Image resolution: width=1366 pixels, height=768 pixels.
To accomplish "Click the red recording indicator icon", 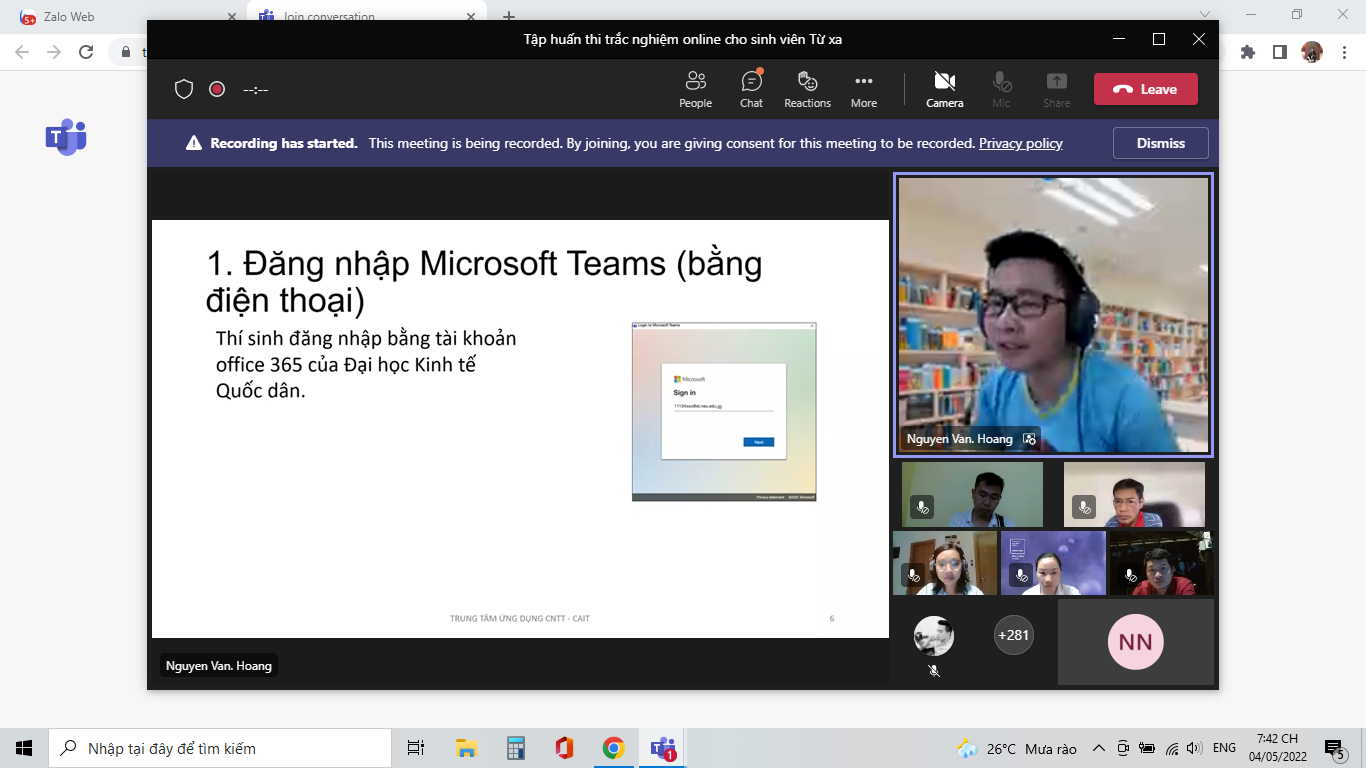I will coord(217,89).
